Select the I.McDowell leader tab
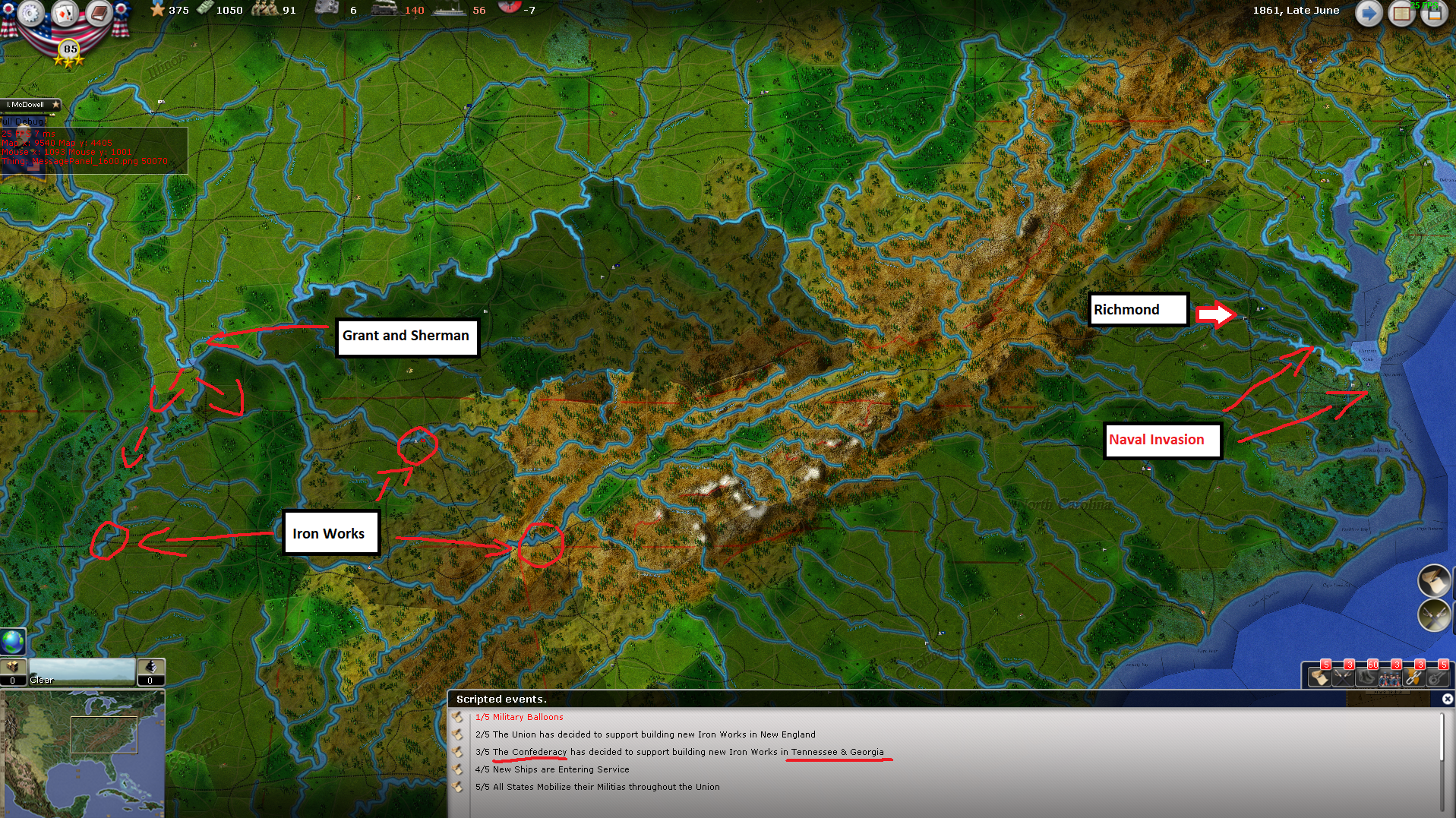The height and width of the screenshot is (818, 1456). pos(30,105)
